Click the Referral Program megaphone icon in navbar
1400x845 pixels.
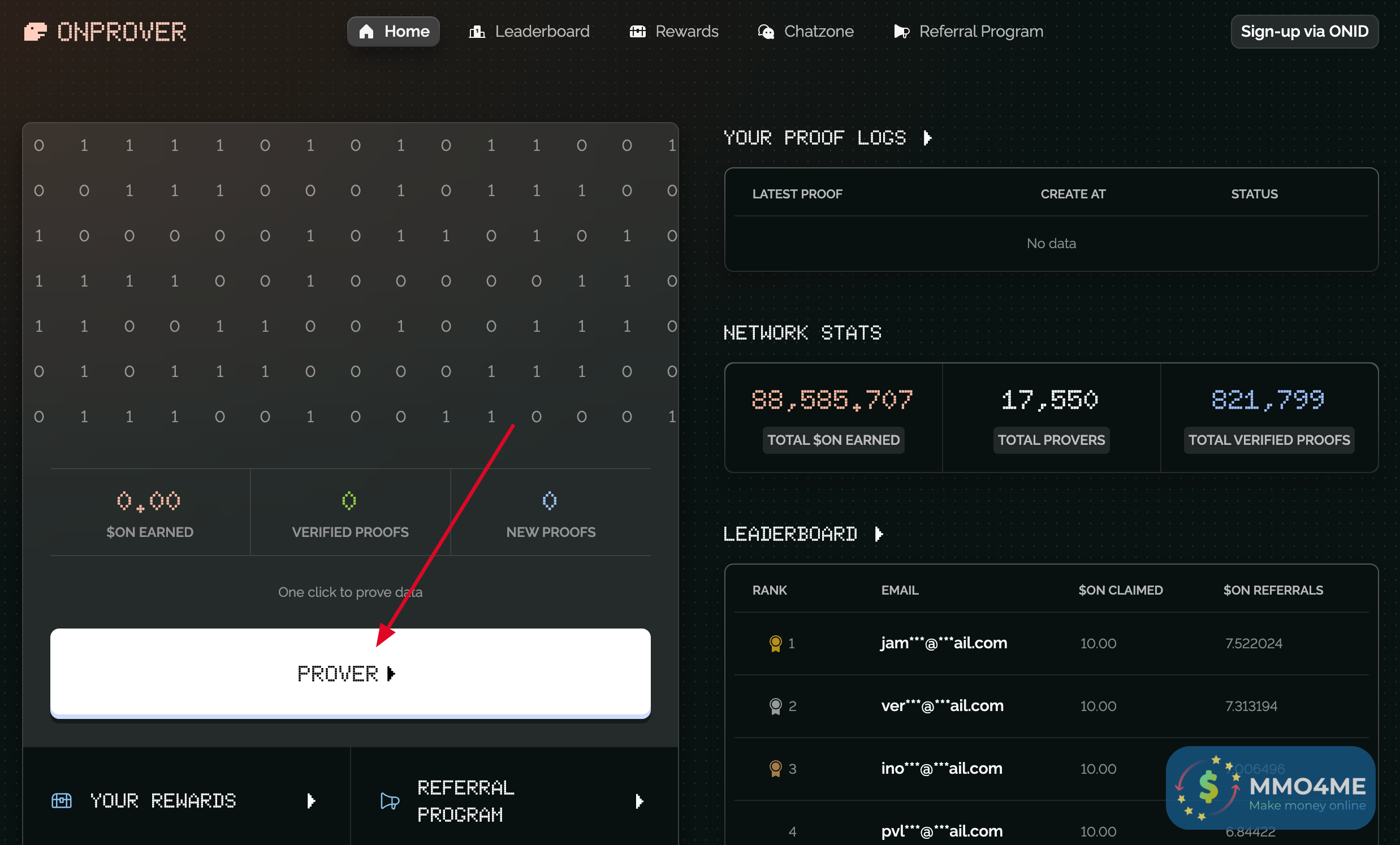(901, 32)
